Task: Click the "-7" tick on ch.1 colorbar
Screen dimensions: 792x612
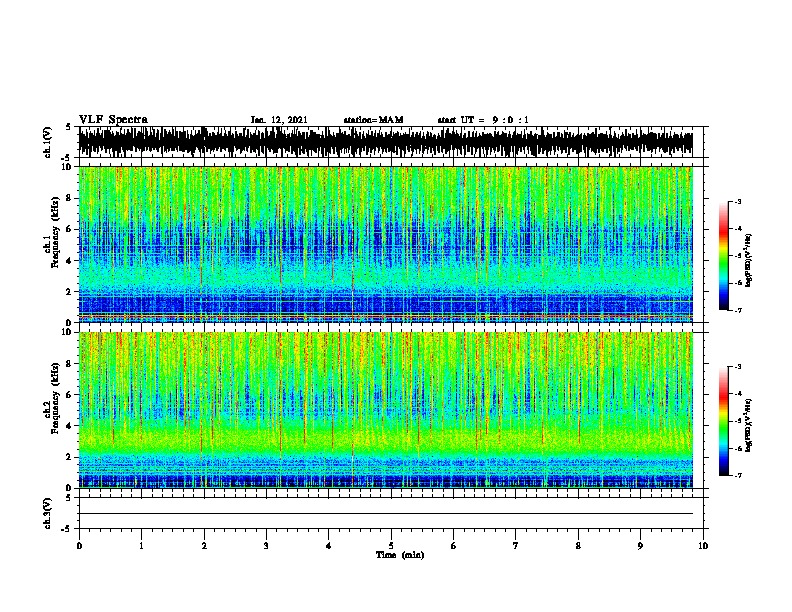Action: [737, 310]
